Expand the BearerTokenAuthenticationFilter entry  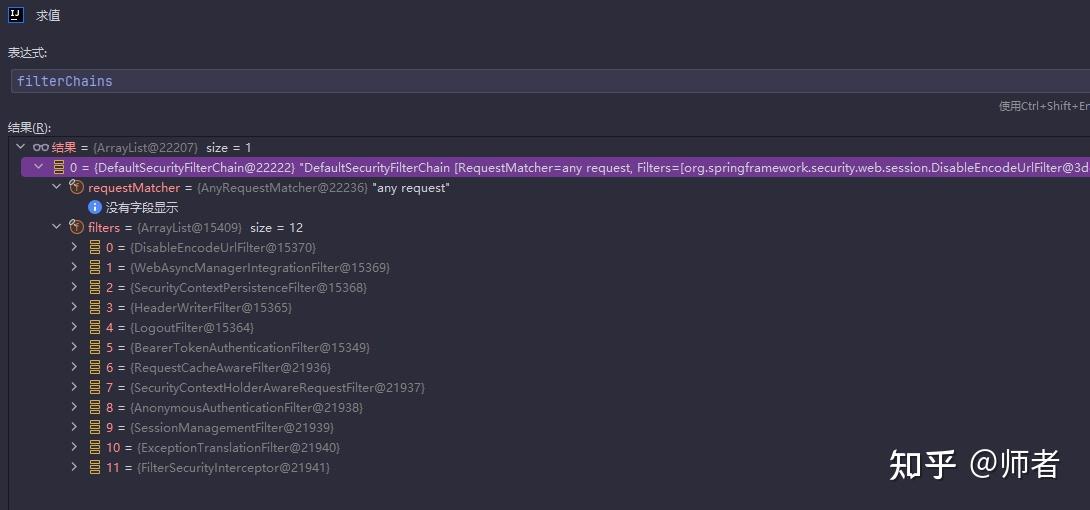tap(74, 347)
